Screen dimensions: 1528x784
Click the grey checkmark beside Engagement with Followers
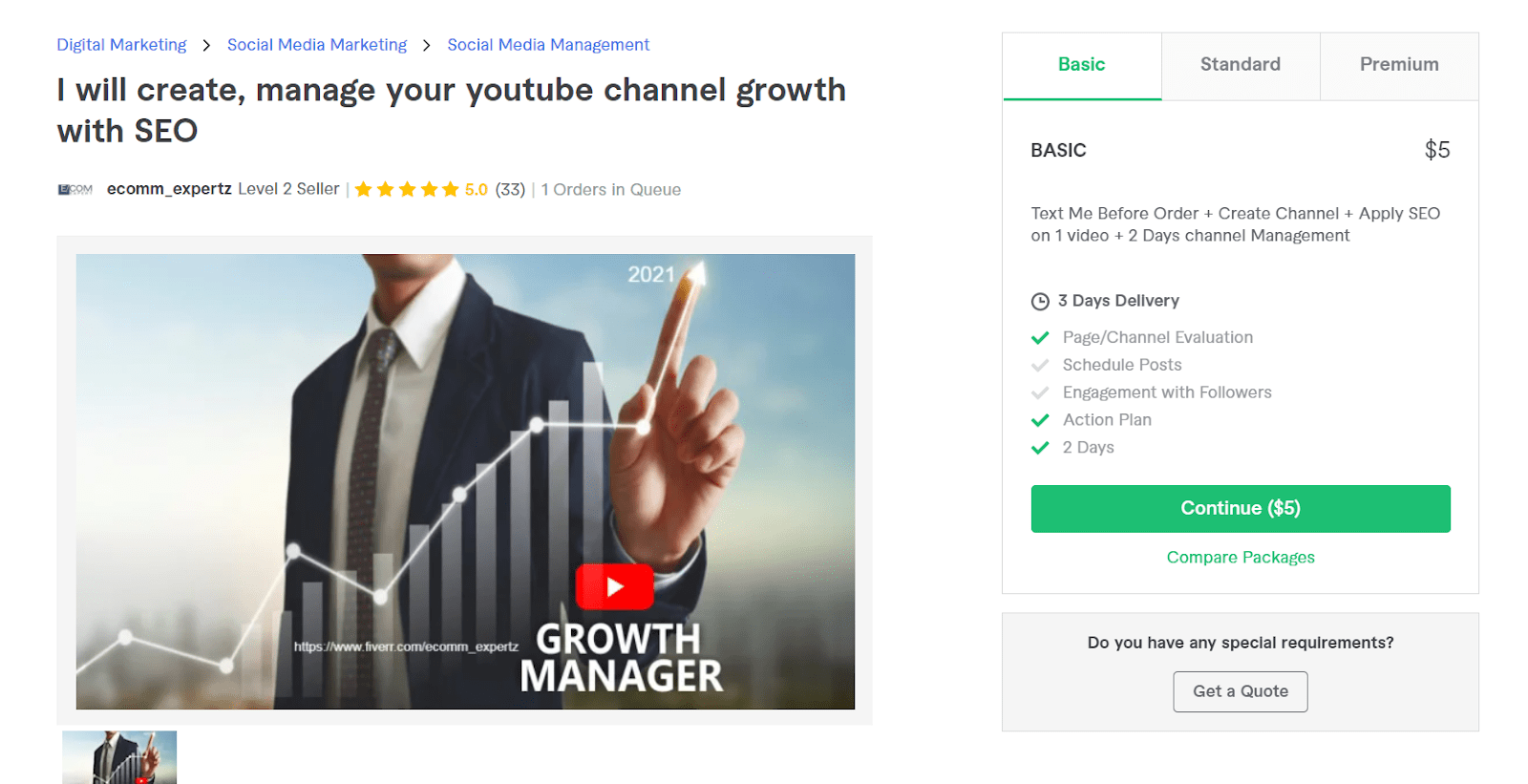coord(1040,392)
